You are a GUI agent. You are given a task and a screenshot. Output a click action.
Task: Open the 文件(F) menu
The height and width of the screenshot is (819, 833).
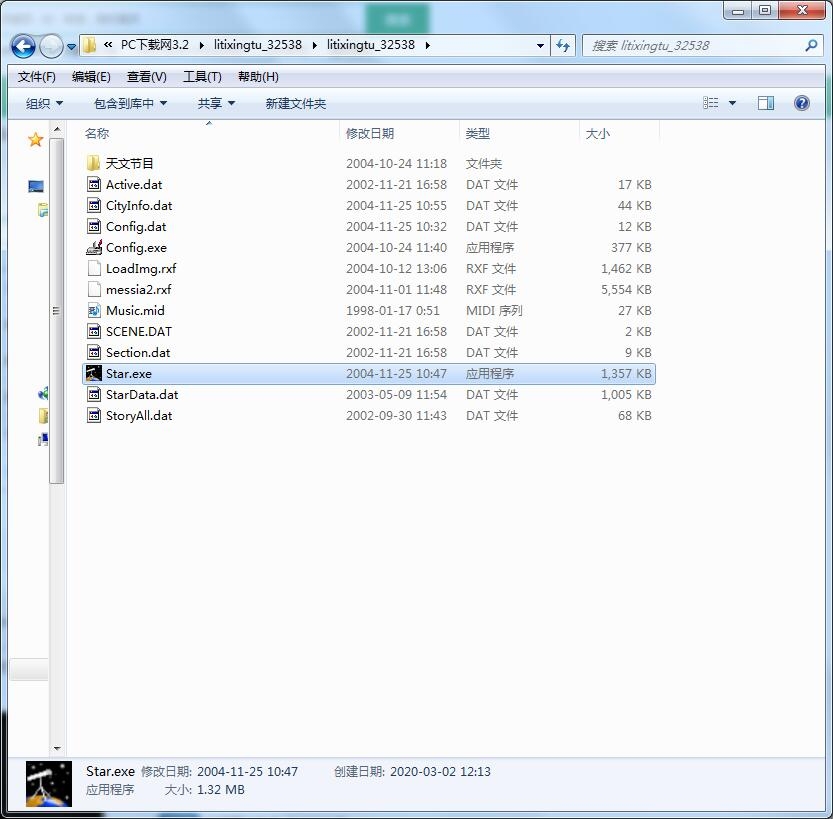[37, 77]
